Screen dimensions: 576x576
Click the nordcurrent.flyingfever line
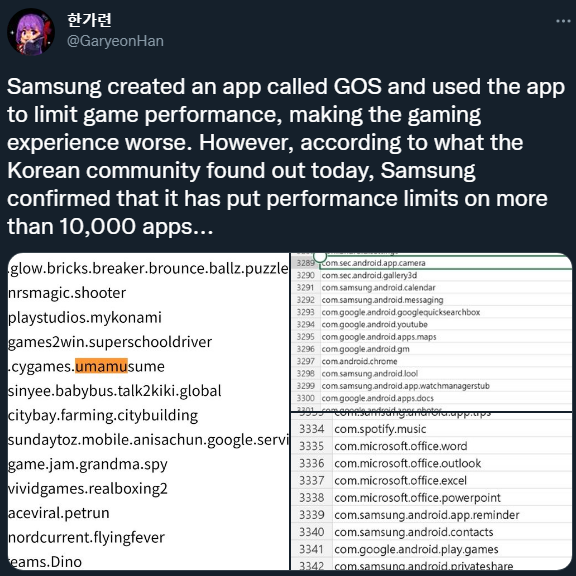point(86,537)
